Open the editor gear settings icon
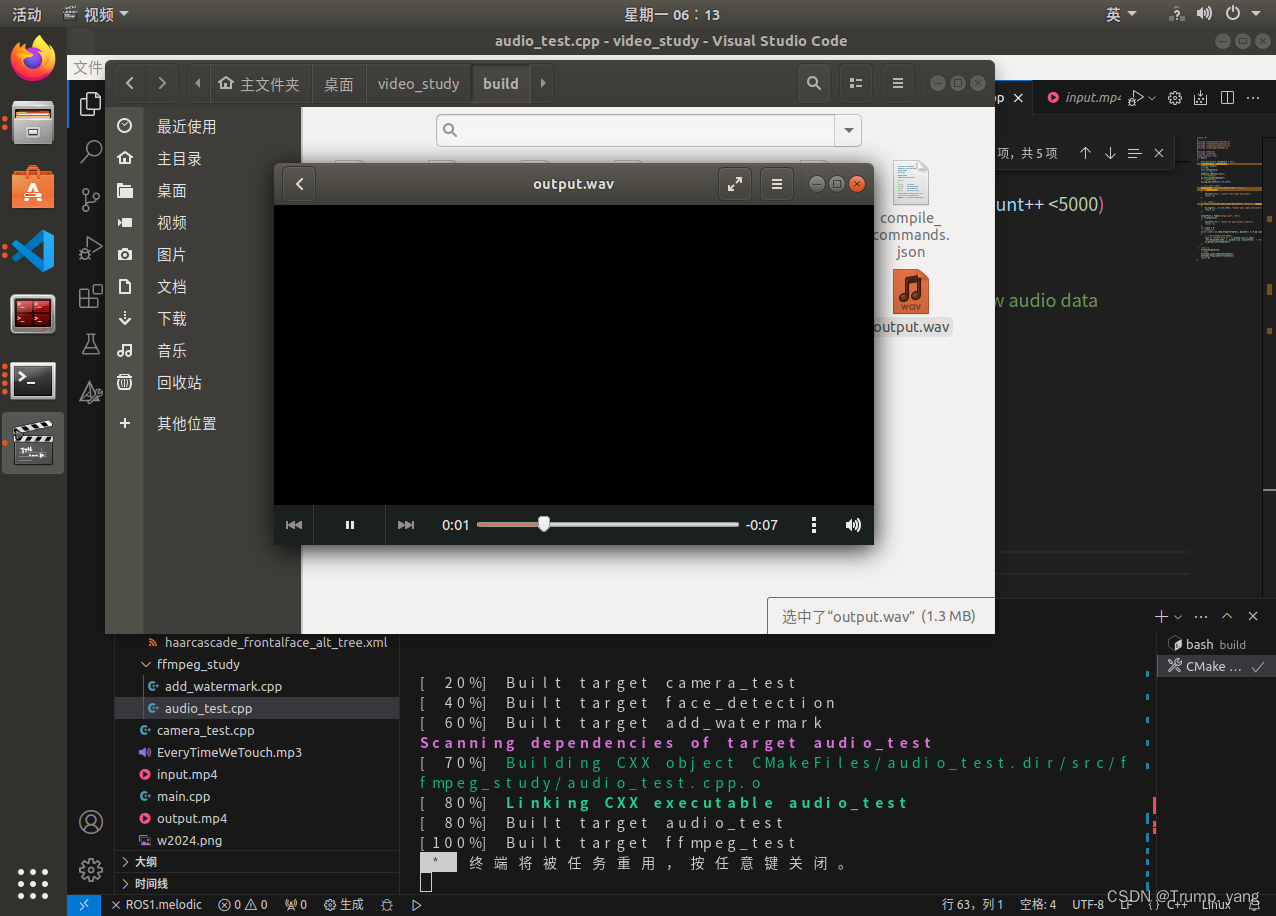Image resolution: width=1276 pixels, height=916 pixels. click(x=1175, y=98)
